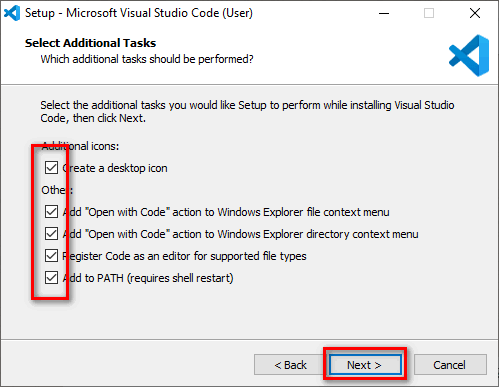499x387 pixels.
Task: Cancel the VS Code setup
Action: tap(450, 365)
